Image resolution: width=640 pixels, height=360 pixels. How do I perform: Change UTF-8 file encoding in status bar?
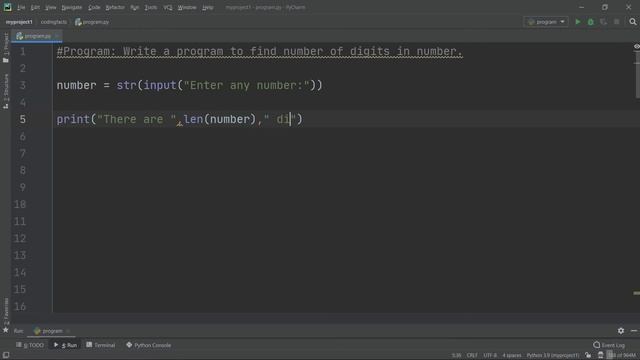tap(490, 356)
